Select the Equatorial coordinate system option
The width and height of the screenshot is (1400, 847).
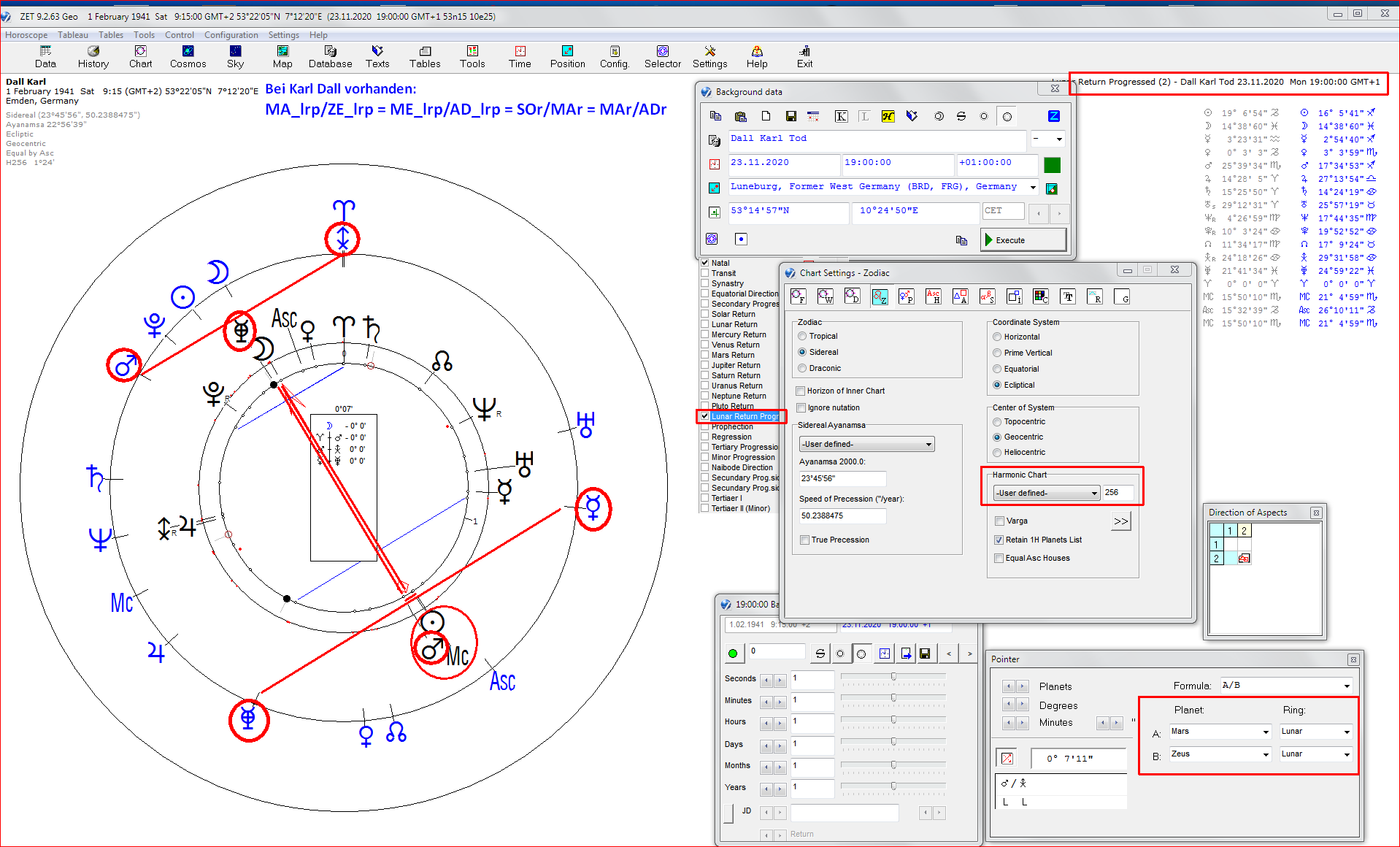[997, 369]
